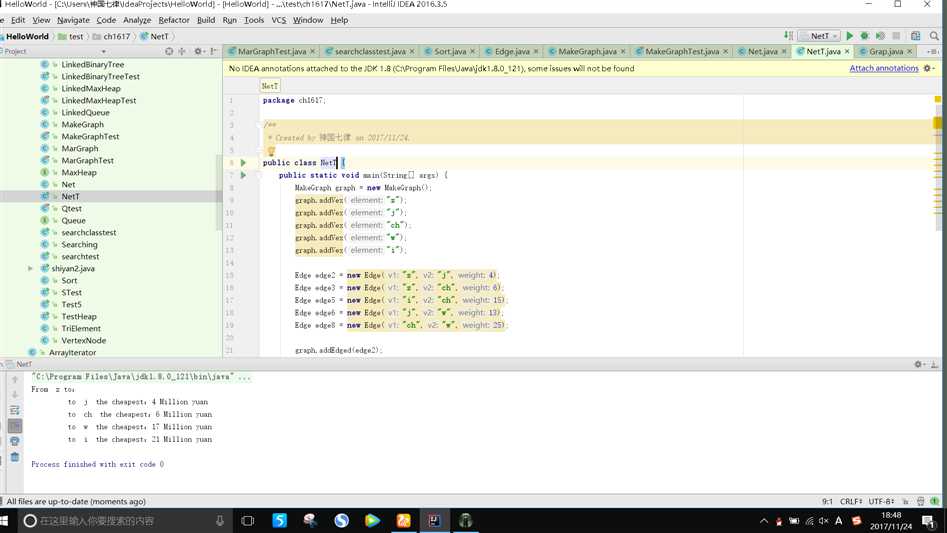The image size is (947, 533).
Task: Click NetT breadcrumb in editor
Action: point(269,86)
